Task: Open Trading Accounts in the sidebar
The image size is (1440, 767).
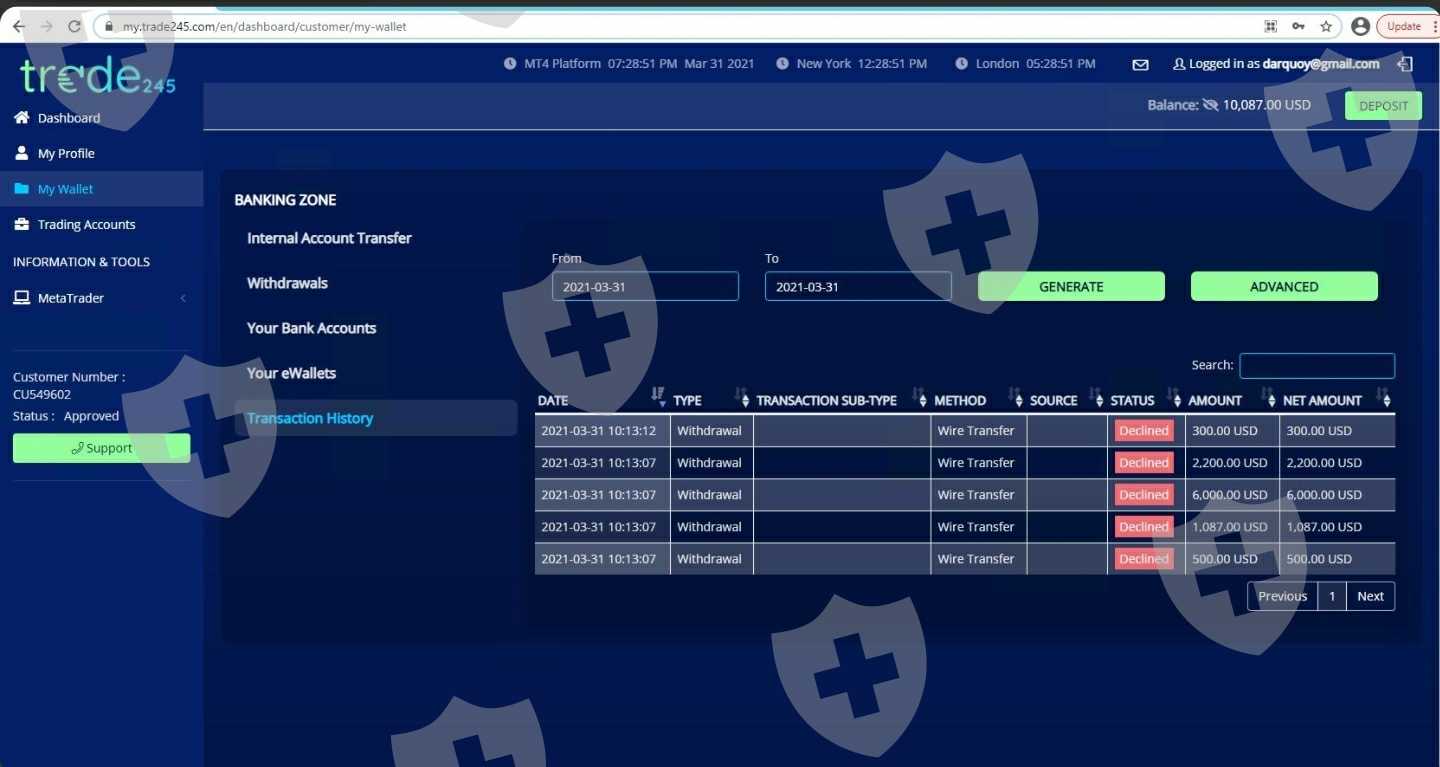Action: (x=86, y=225)
